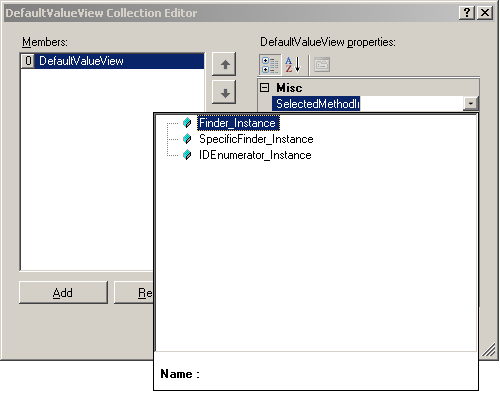The image size is (500, 393).
Task: Click the cube icon beside SpecificFinder_Instance
Action: 187,139
